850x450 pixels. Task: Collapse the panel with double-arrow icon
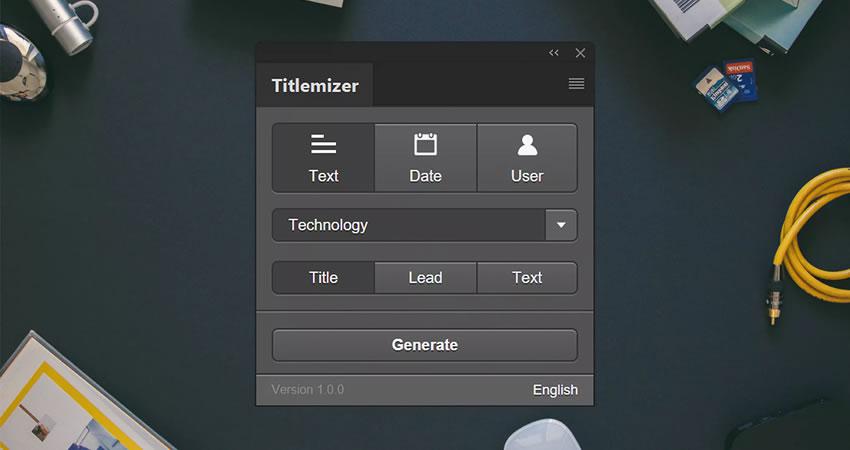[x=553, y=53]
